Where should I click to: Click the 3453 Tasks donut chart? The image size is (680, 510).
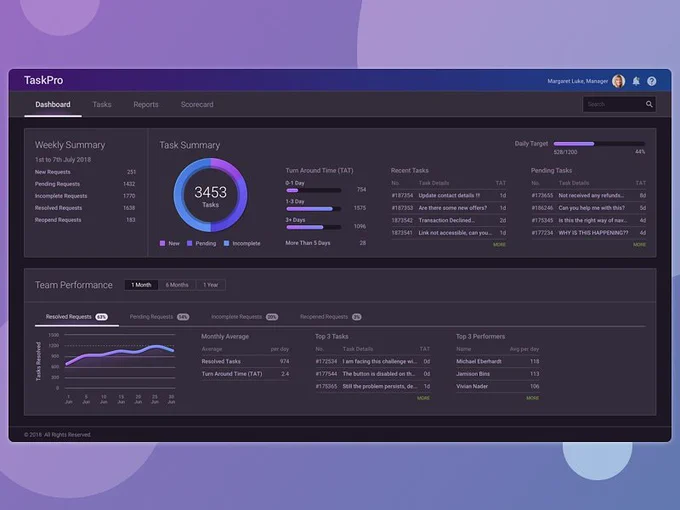[211, 195]
